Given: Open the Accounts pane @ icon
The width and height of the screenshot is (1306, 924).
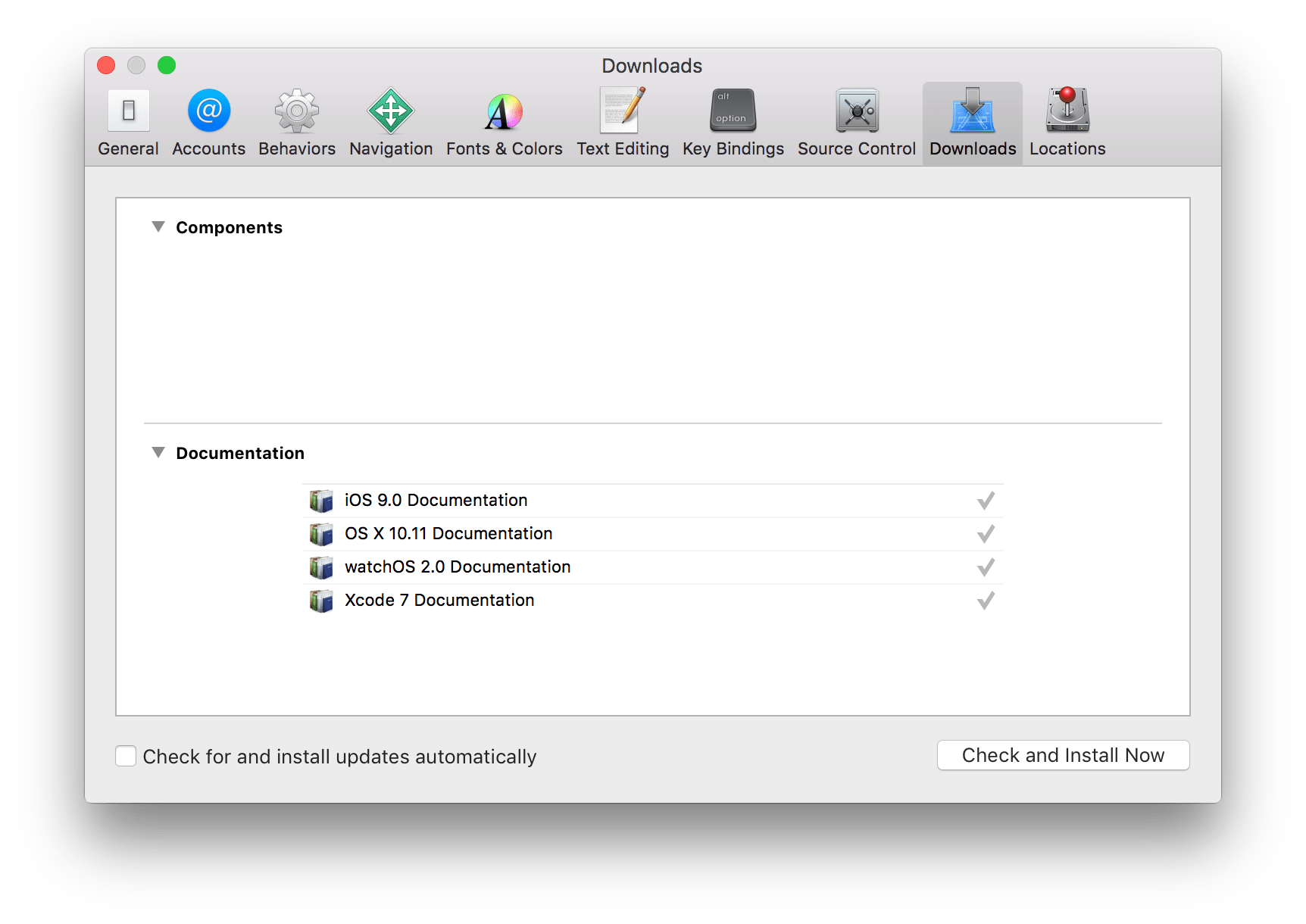Looking at the screenshot, I should click(209, 111).
